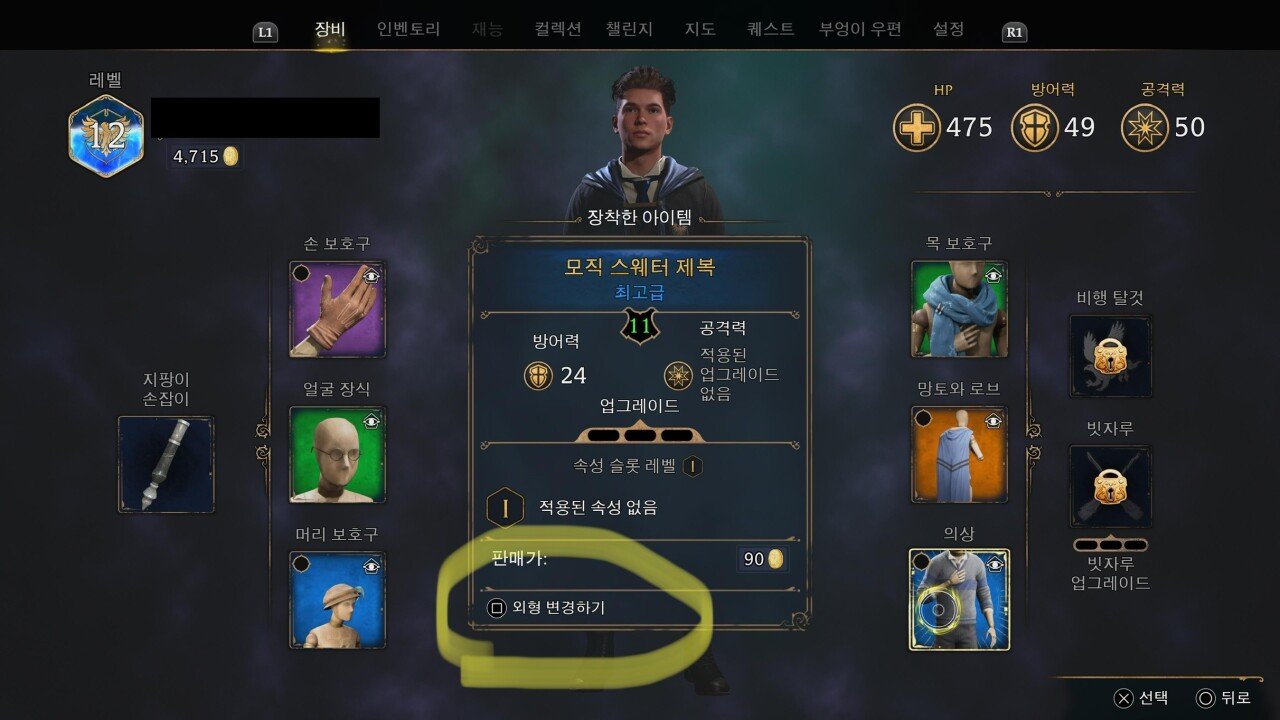The height and width of the screenshot is (720, 1280).
Task: Toggle eye visibility on 목 보호구 slot
Action: 993,275
